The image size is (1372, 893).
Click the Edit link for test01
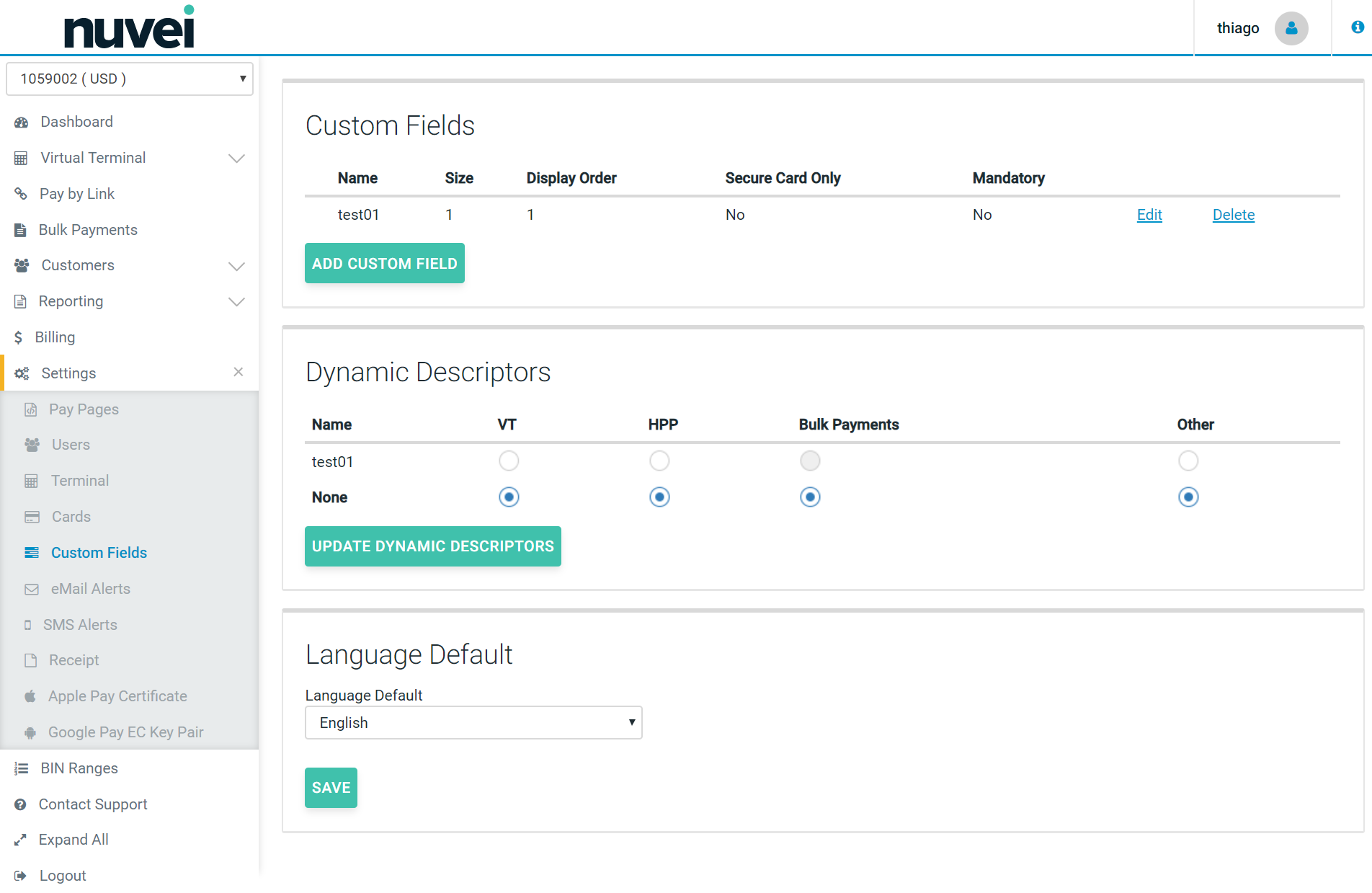point(1149,215)
